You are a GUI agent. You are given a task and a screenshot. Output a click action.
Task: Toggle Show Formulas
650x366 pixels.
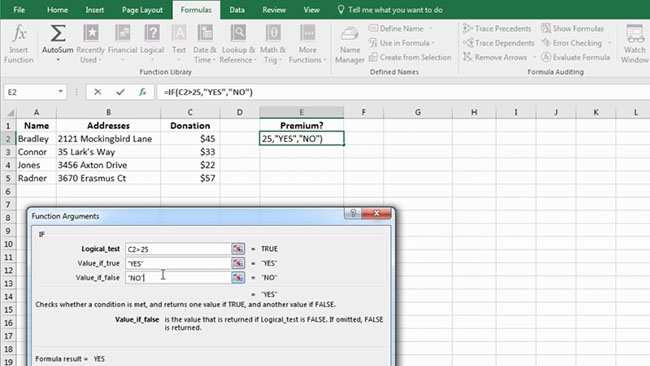point(572,29)
